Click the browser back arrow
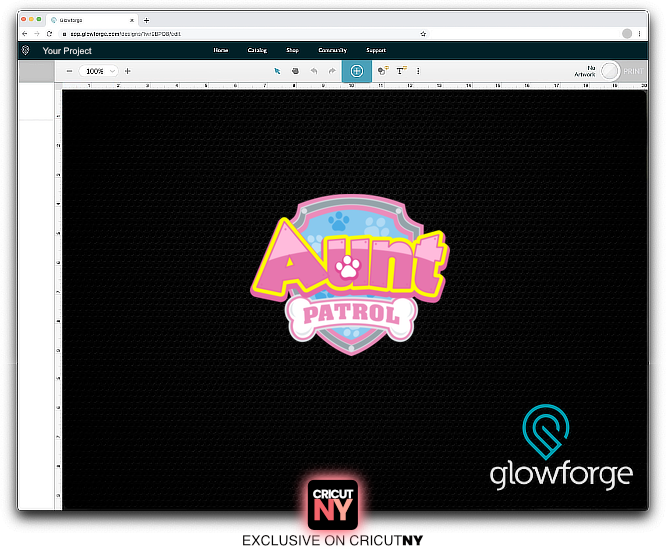 [25, 34]
